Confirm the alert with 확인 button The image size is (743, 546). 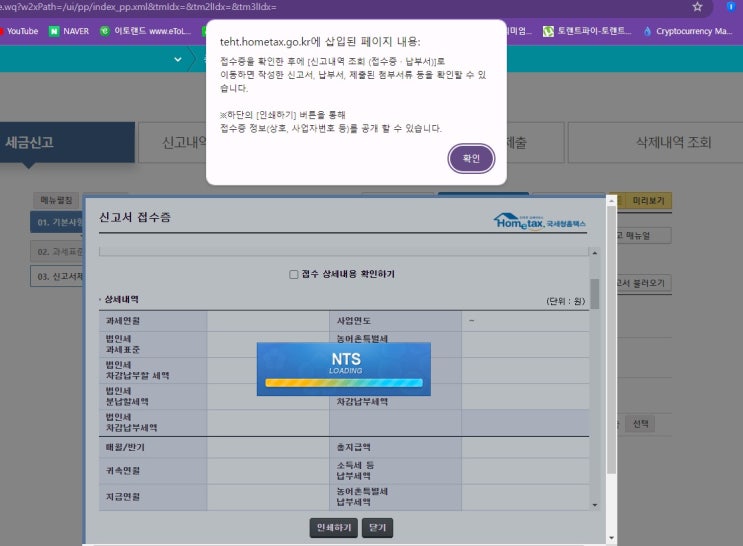pyautogui.click(x=471, y=158)
